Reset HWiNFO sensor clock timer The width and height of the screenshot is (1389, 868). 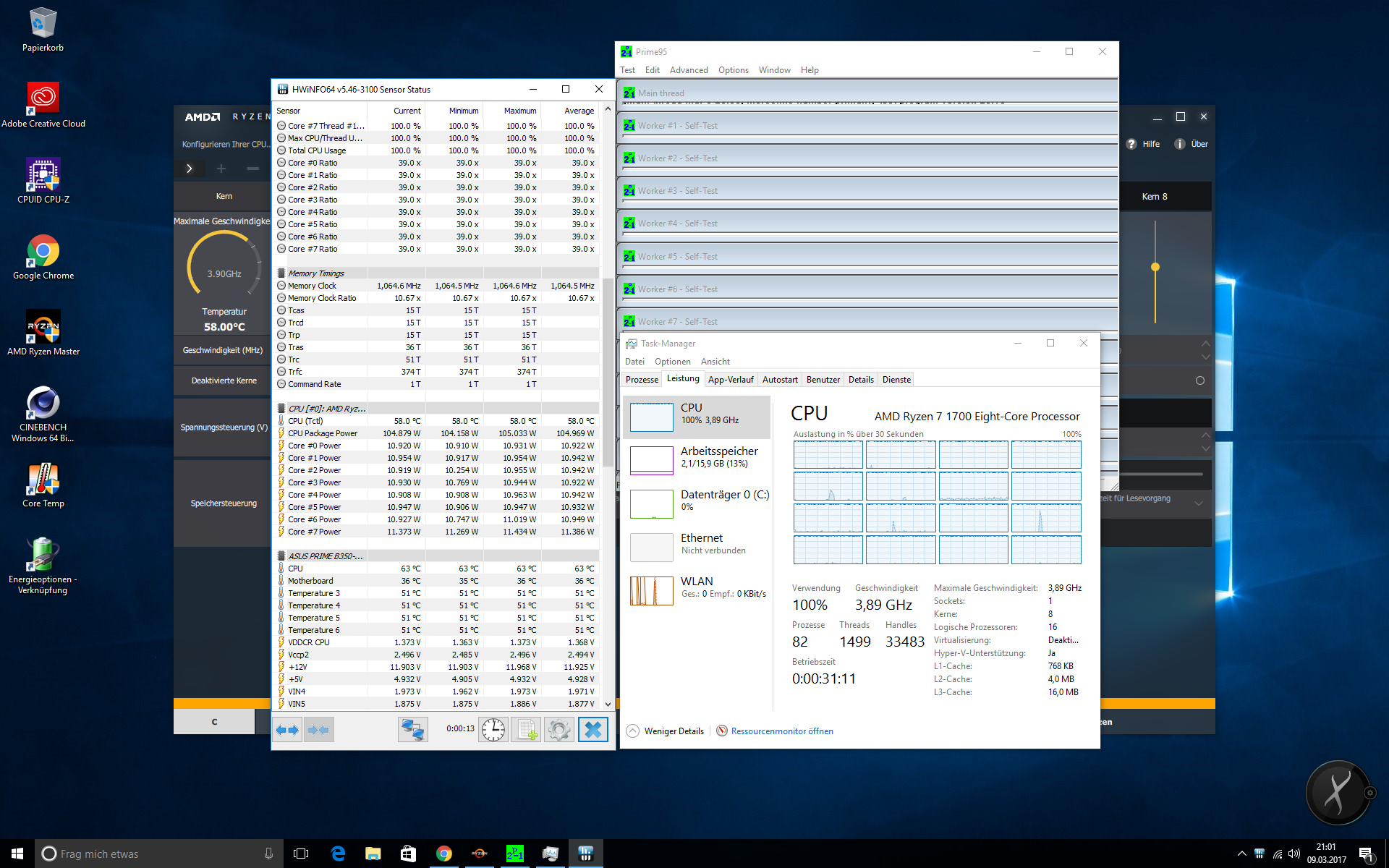(x=493, y=730)
